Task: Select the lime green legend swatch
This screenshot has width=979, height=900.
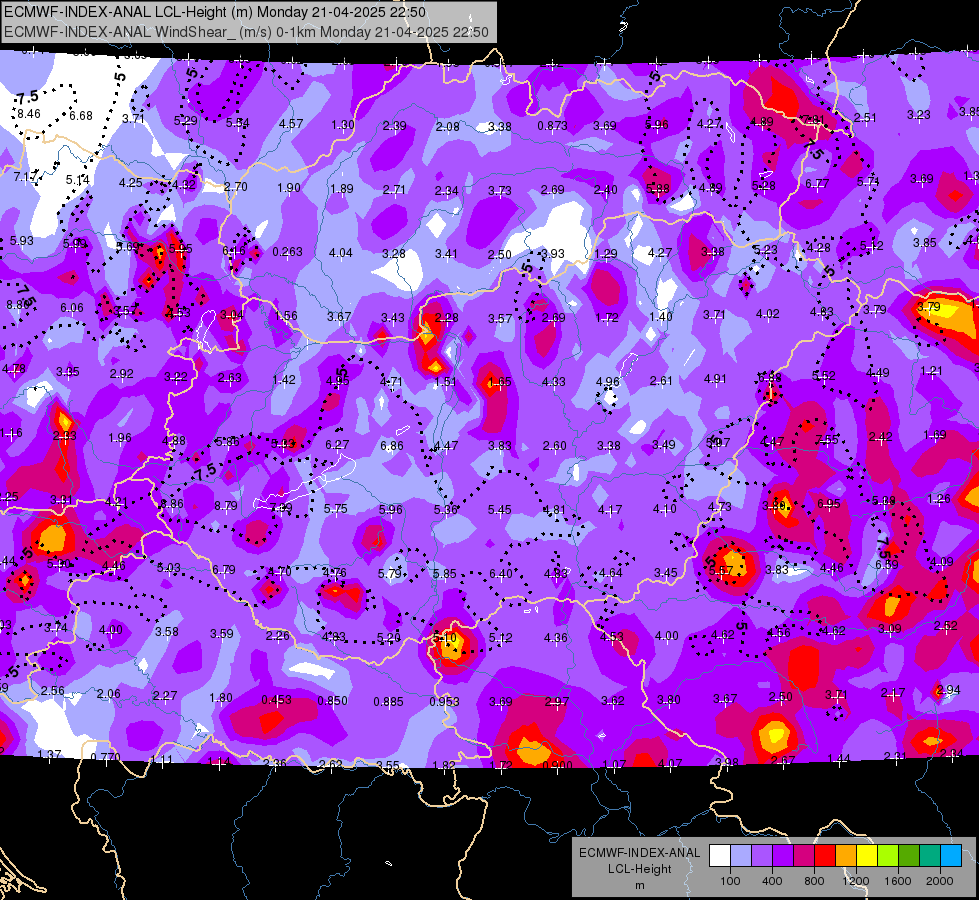Action: click(888, 856)
